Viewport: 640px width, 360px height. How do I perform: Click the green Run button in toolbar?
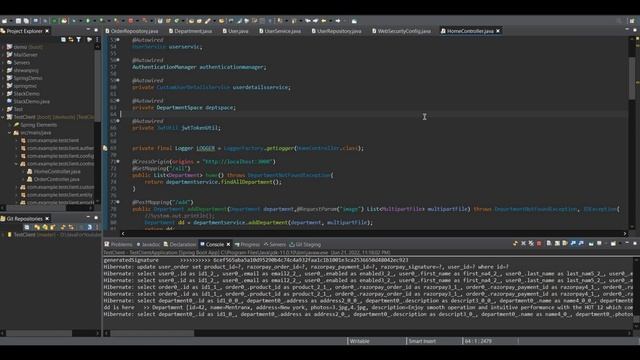coord(87,20)
